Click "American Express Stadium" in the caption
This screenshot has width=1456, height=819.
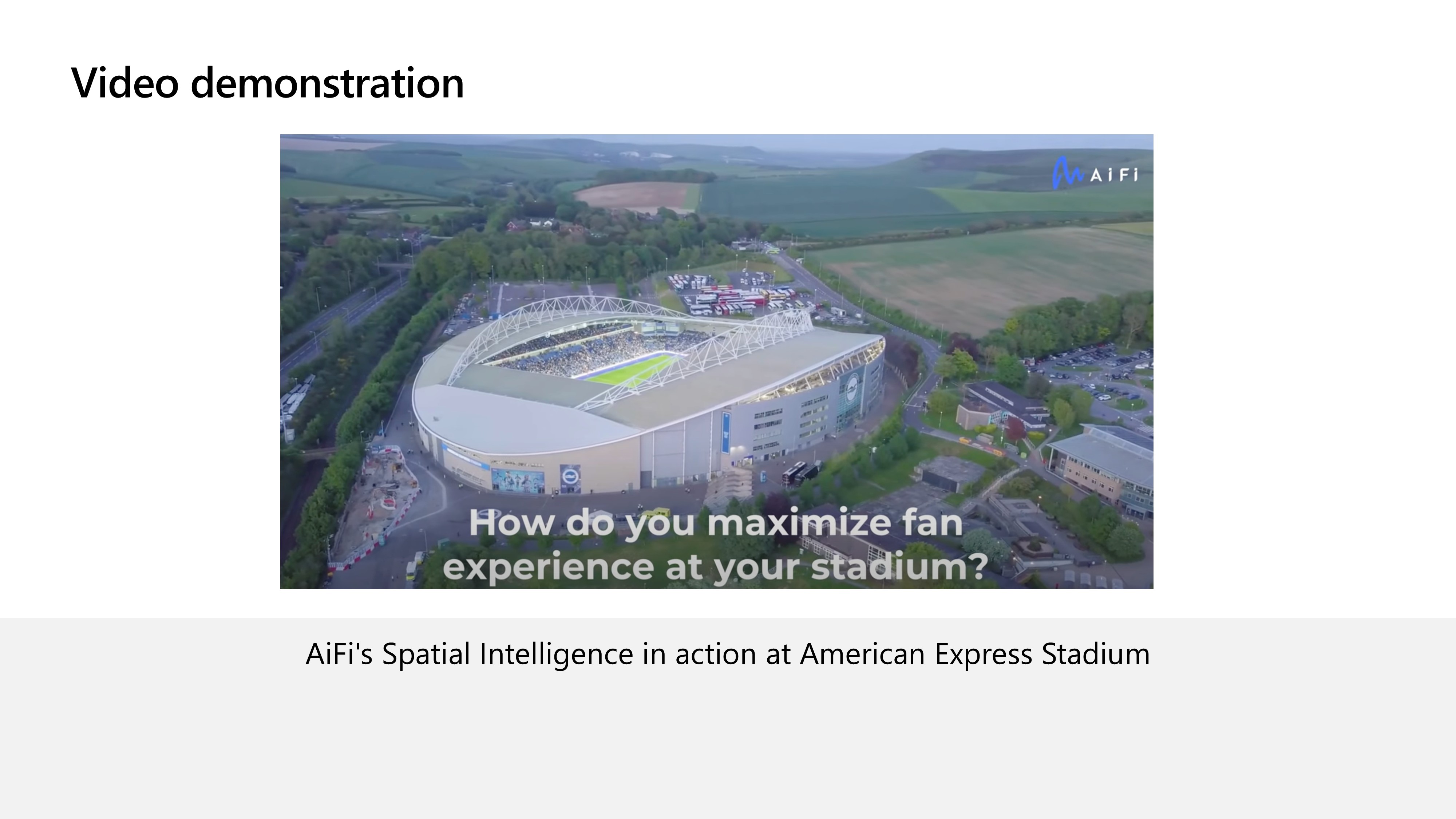(975, 654)
